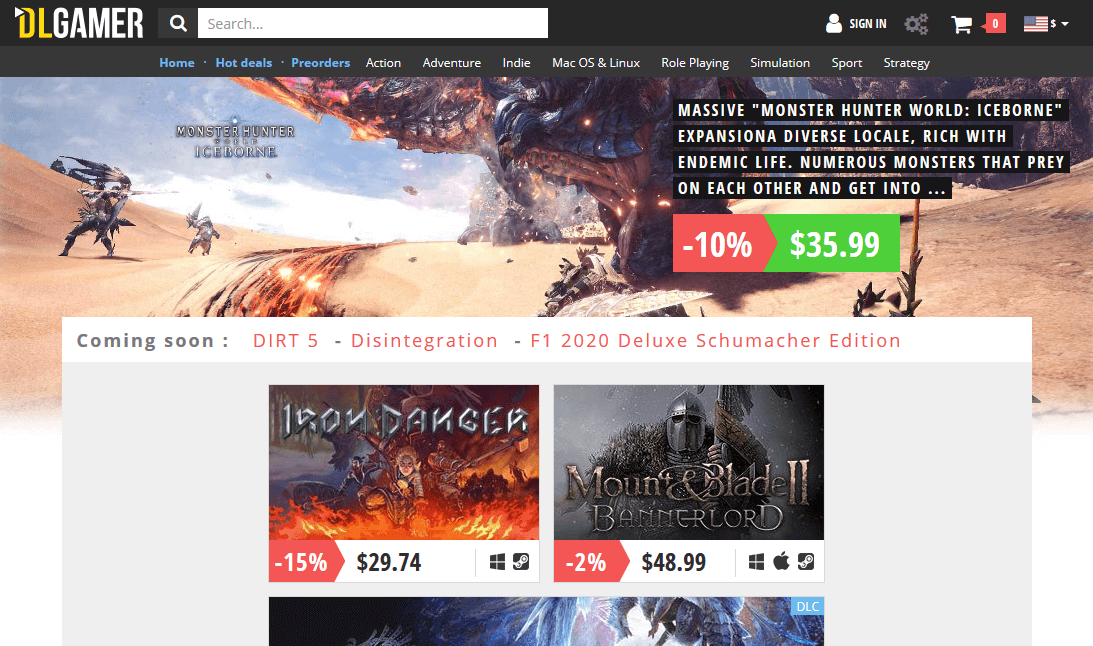The width and height of the screenshot is (1093, 646).
Task: Select the Strategy category
Action: tap(906, 63)
